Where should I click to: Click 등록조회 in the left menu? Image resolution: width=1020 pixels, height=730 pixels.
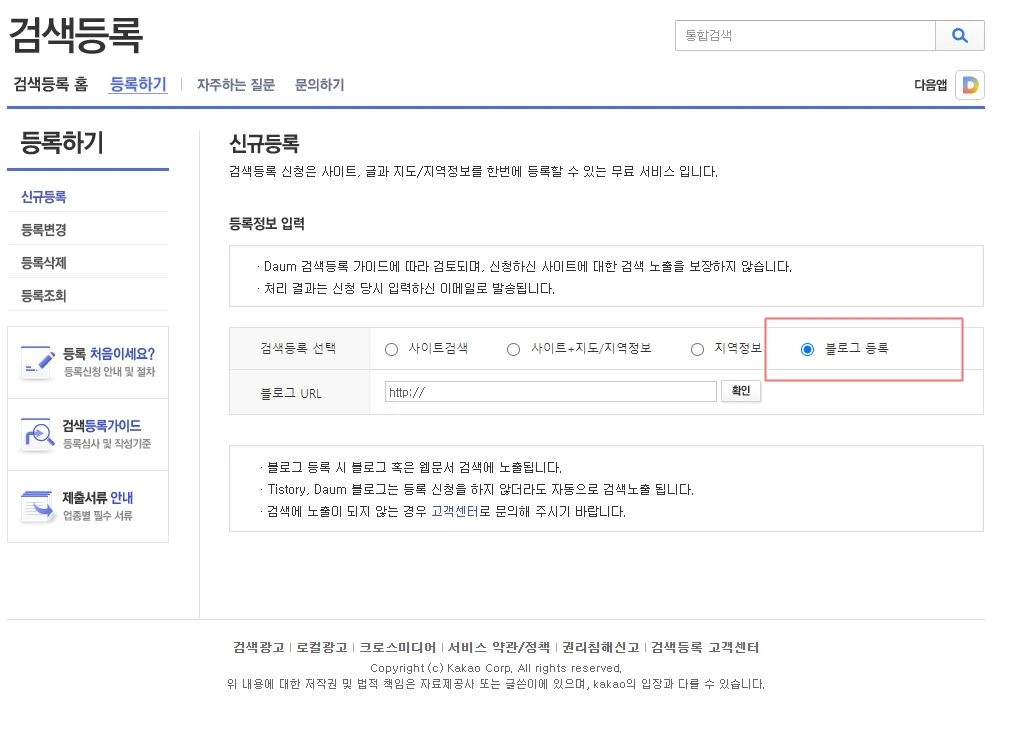(45, 294)
